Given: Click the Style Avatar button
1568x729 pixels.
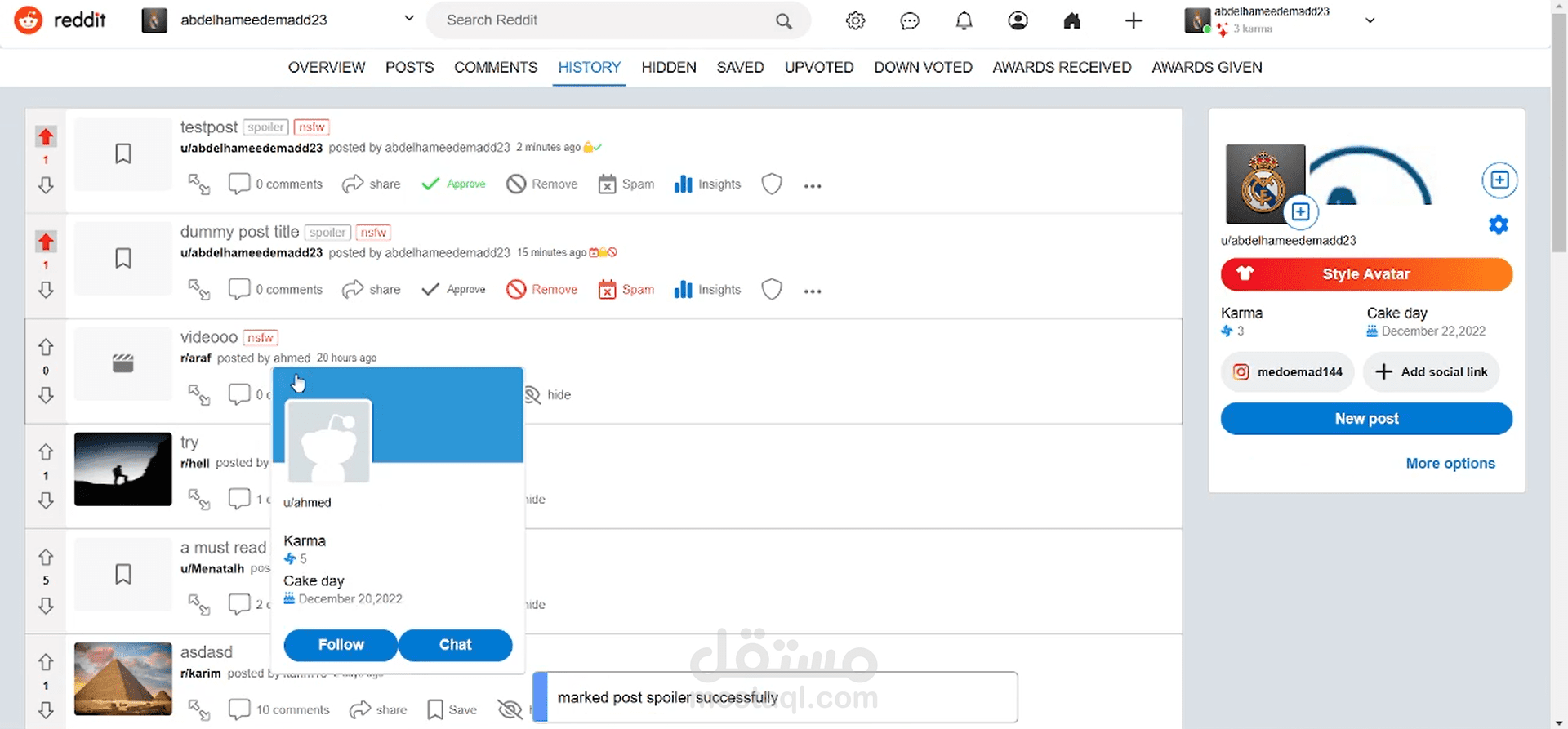Looking at the screenshot, I should point(1366,274).
